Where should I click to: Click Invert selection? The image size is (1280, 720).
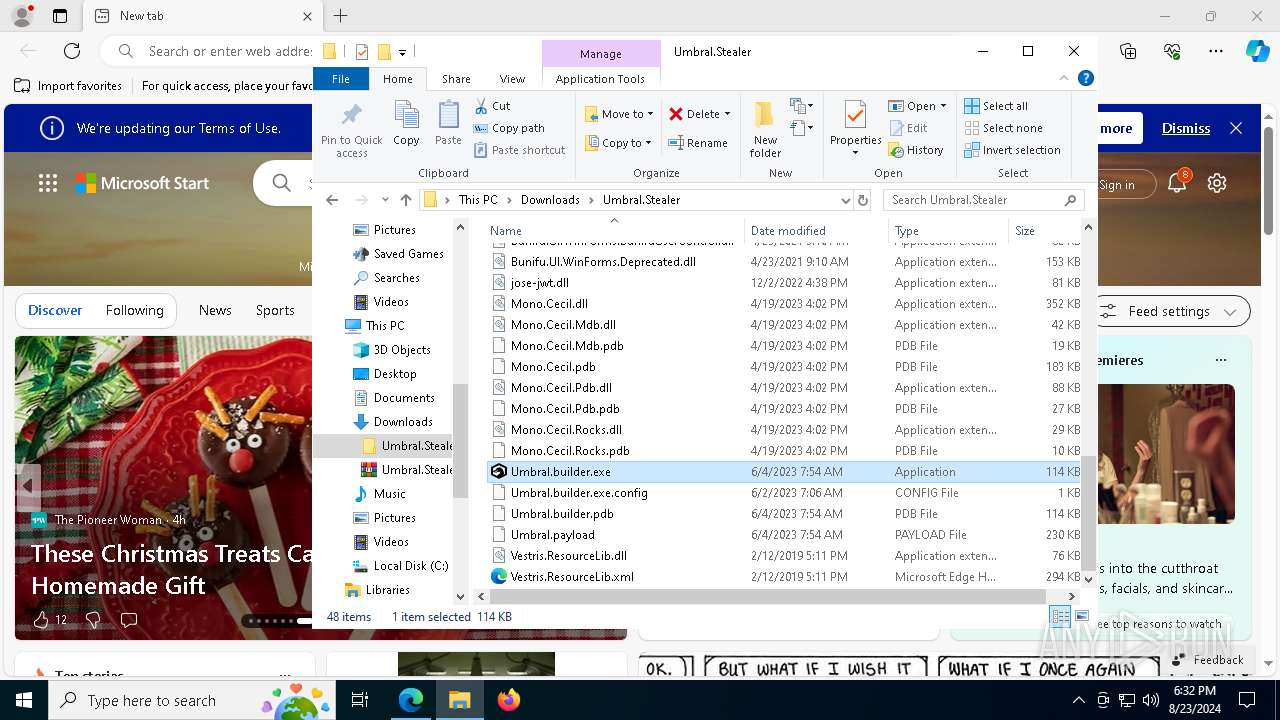pos(1012,150)
